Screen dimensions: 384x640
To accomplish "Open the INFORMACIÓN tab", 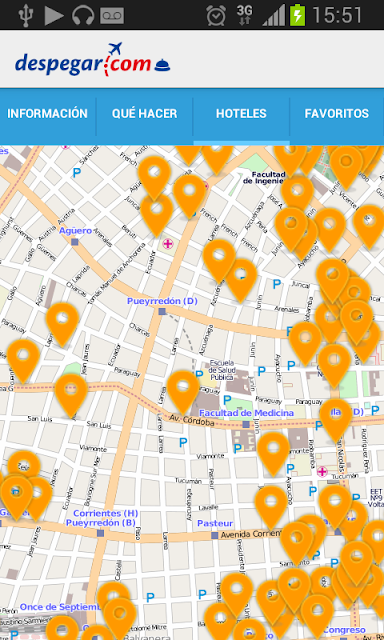I will [48, 114].
